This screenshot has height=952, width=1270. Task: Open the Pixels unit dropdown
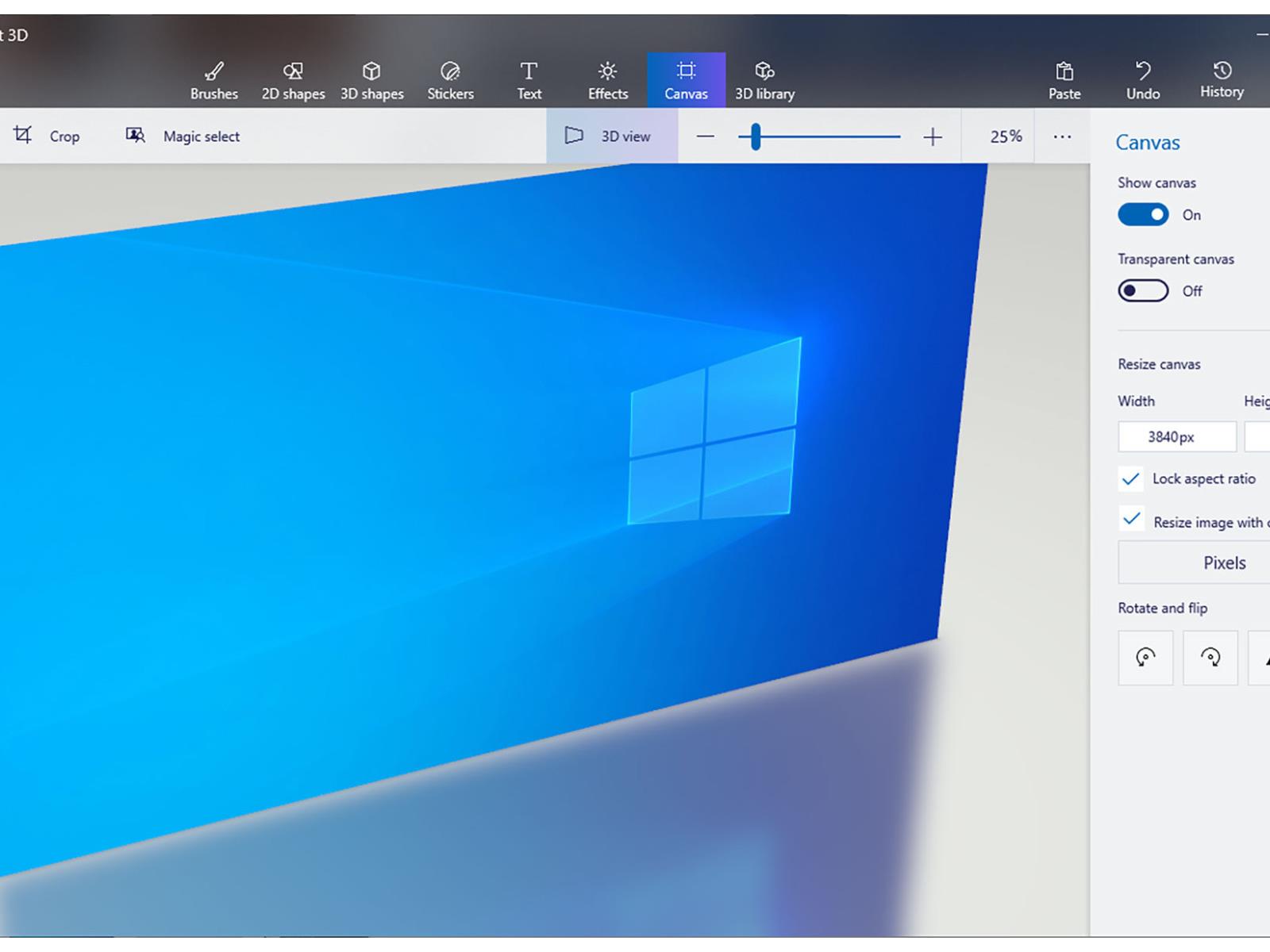[x=1195, y=562]
